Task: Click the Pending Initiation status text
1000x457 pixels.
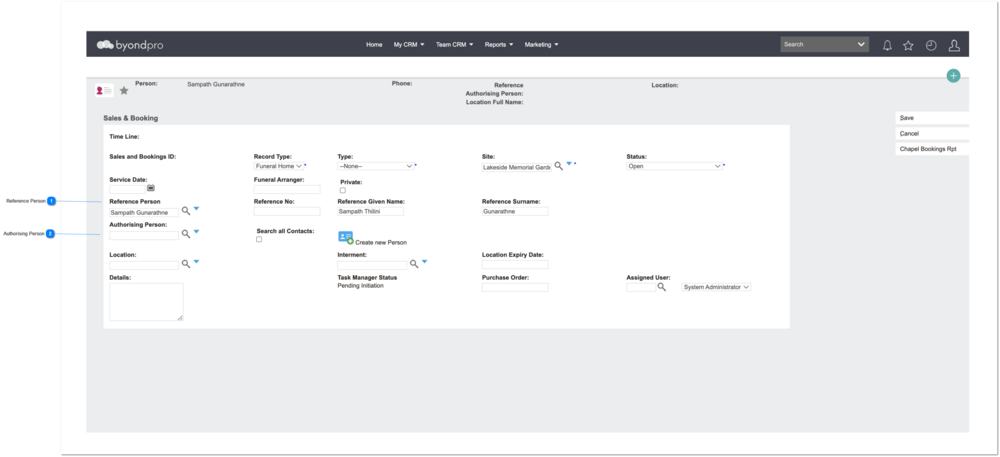Action: click(x=360, y=286)
